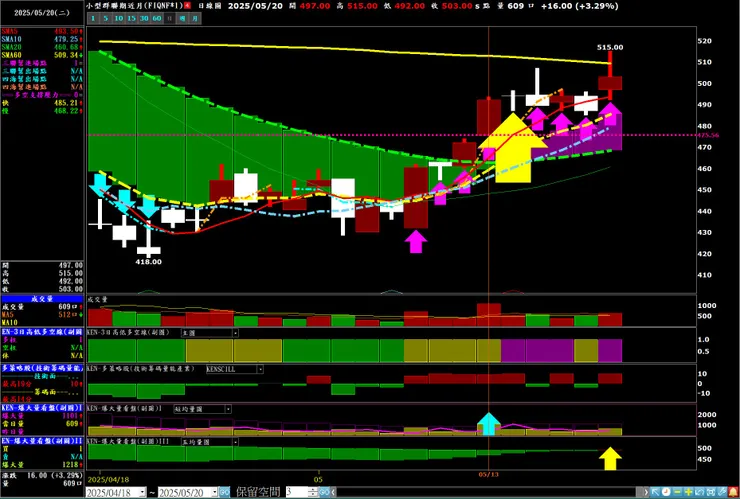Click the 2025/05/20(二) date box
The width and height of the screenshot is (740, 499).
click(42, 13)
